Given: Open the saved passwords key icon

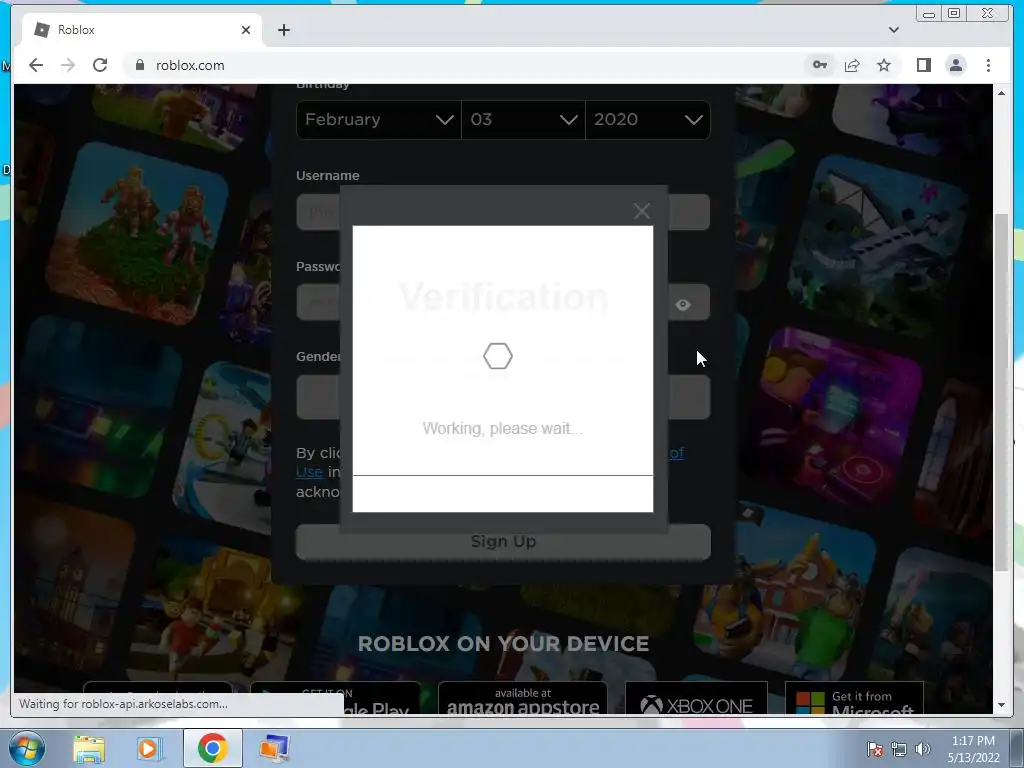Looking at the screenshot, I should pos(820,65).
